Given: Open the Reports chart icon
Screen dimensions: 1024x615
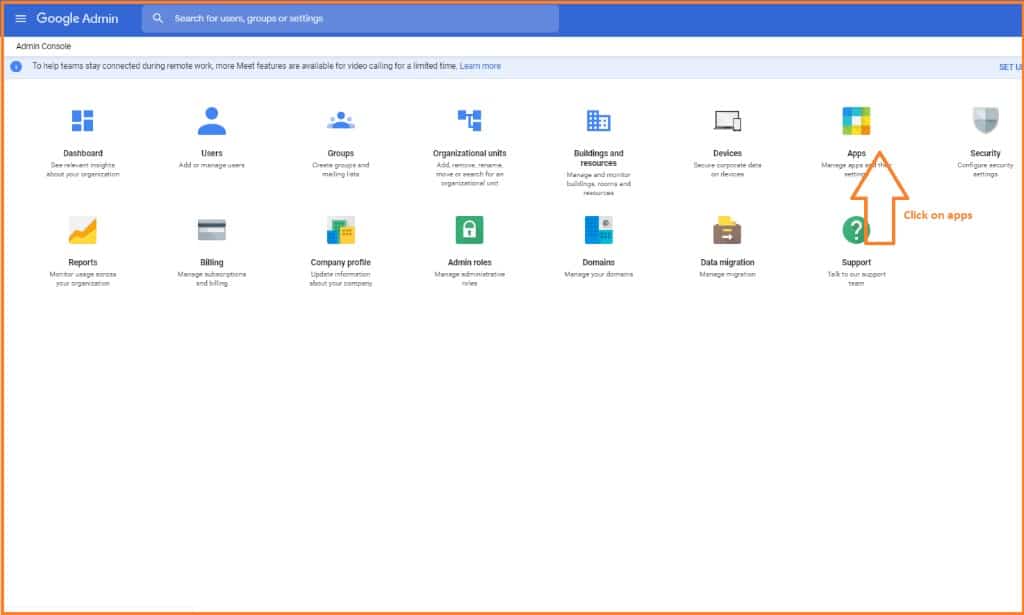Looking at the screenshot, I should point(82,230).
